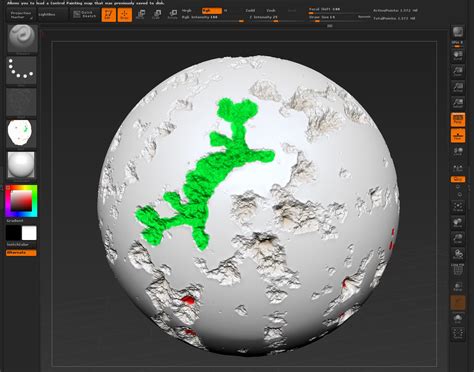The height and width of the screenshot is (372, 474).
Task: Click the AAHalf icon
Action: pos(458,103)
